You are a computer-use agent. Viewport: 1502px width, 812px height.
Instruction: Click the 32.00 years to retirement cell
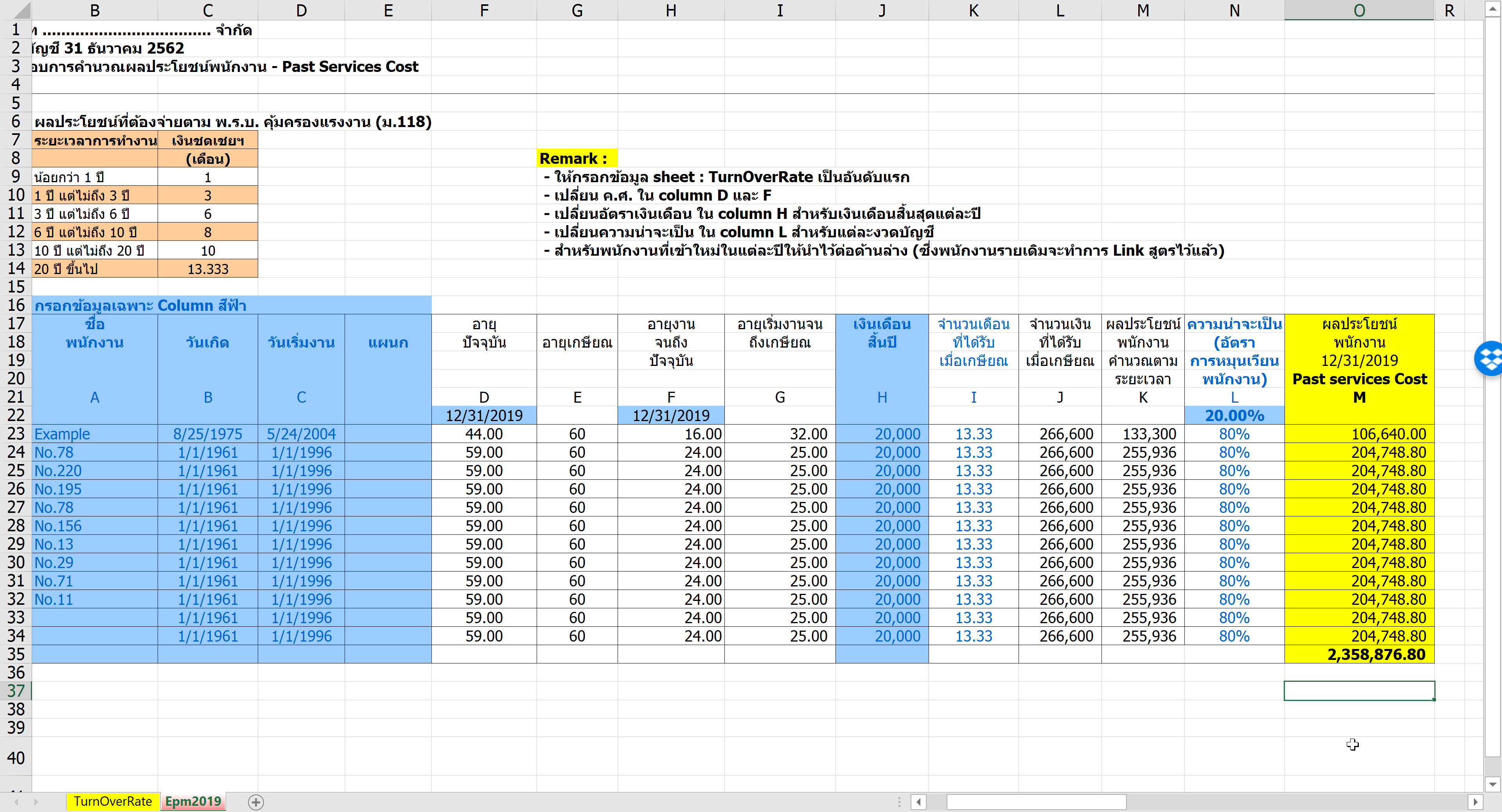coord(780,434)
